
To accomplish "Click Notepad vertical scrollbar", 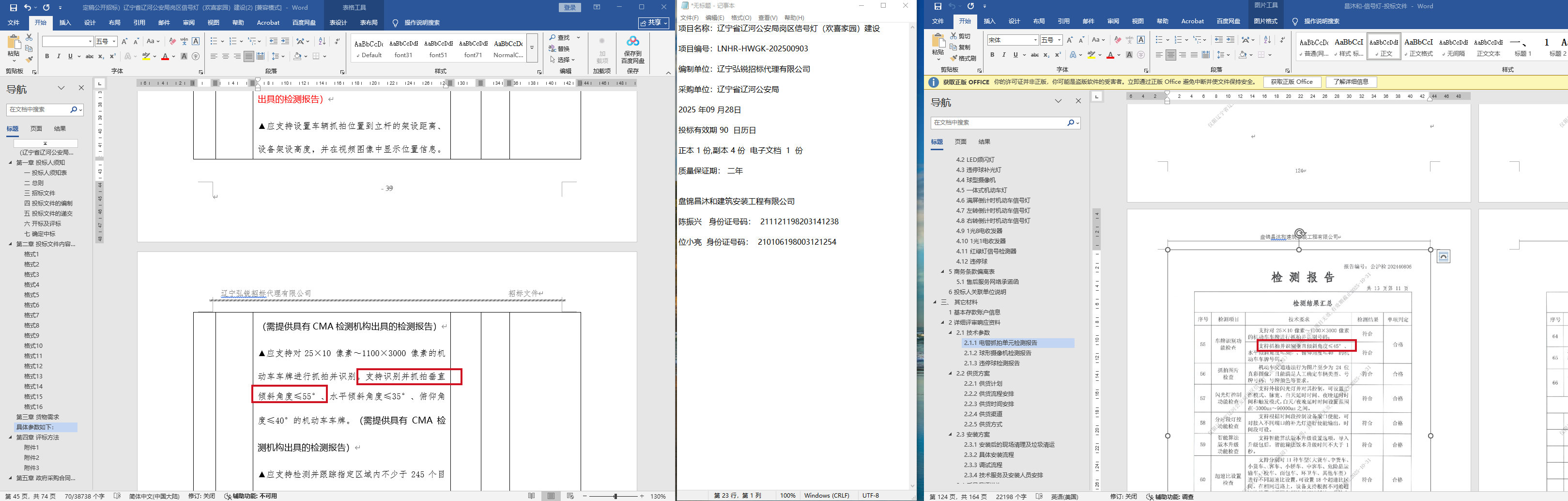I will pos(912,256).
